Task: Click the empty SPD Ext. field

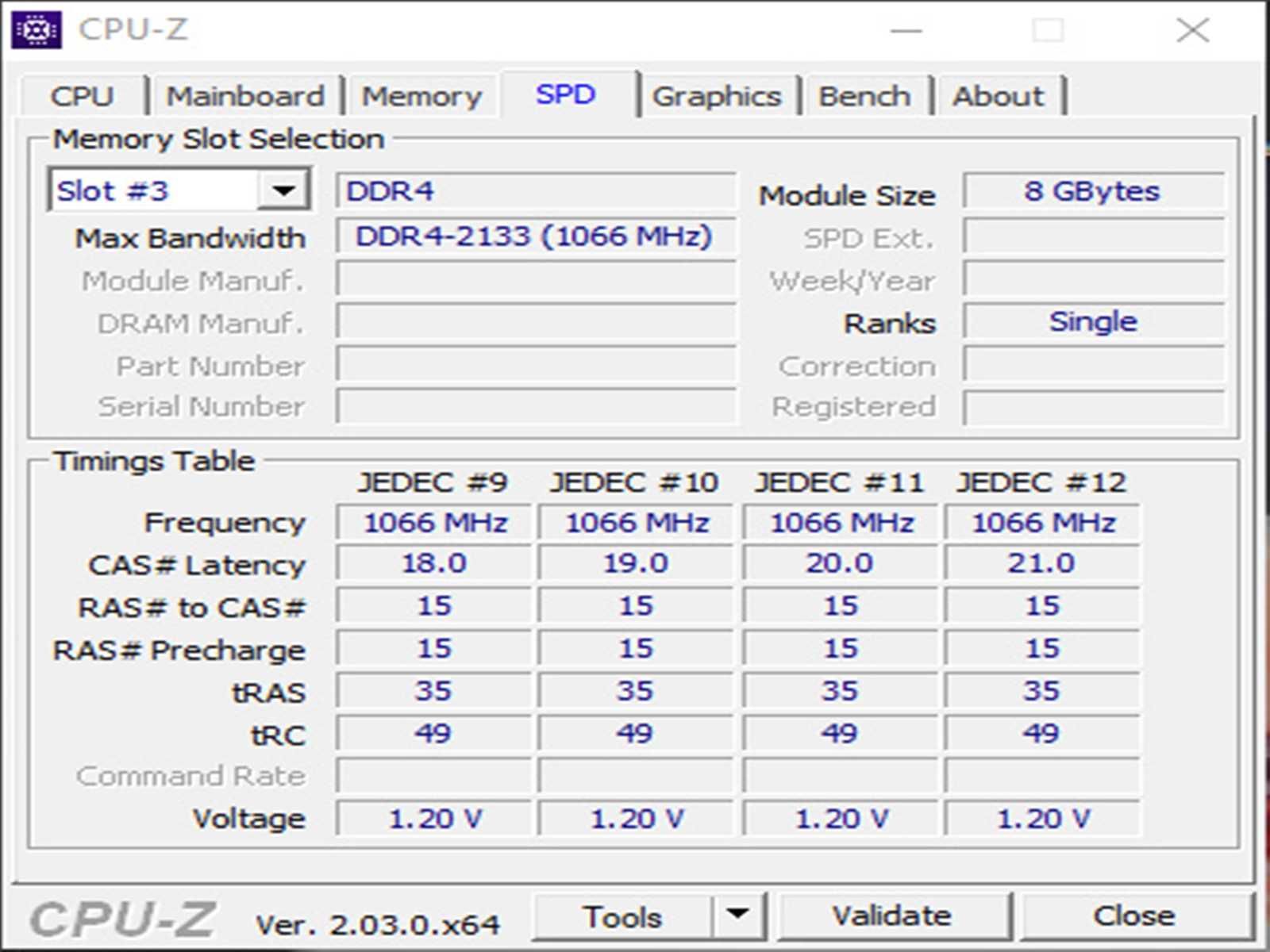Action: tap(1093, 236)
